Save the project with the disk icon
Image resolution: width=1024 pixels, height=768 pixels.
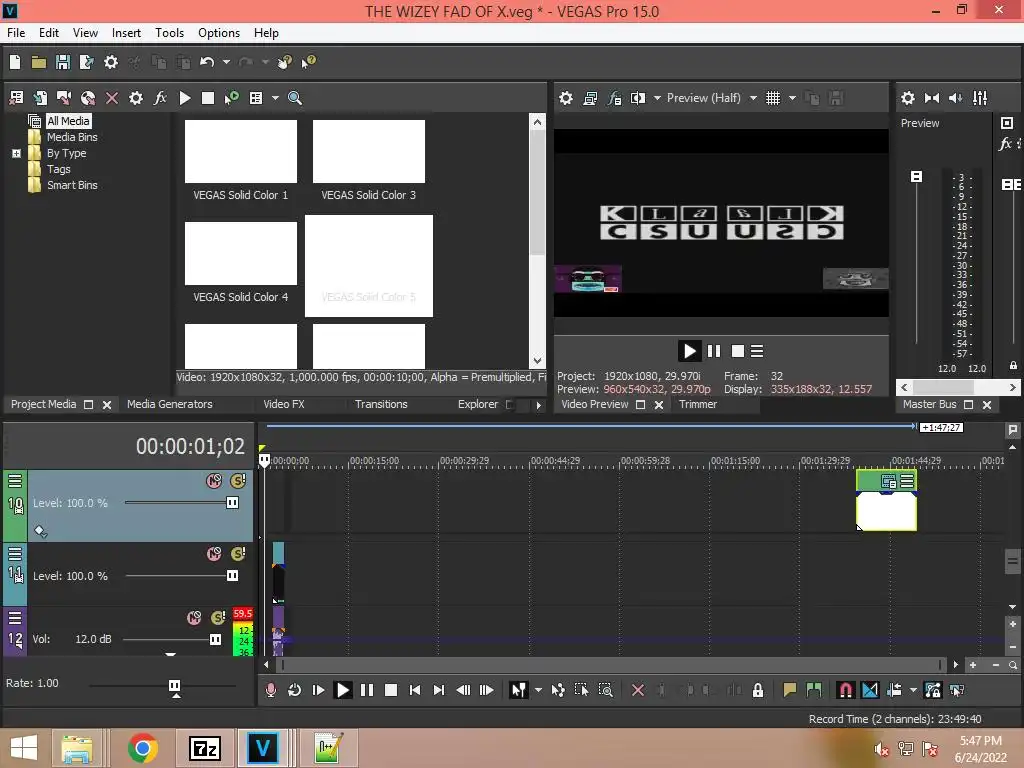[63, 62]
